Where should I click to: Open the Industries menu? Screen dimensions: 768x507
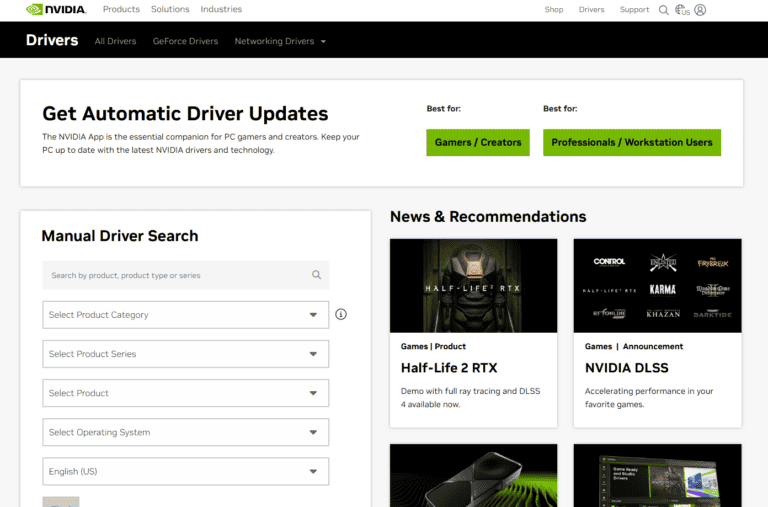click(x=221, y=9)
